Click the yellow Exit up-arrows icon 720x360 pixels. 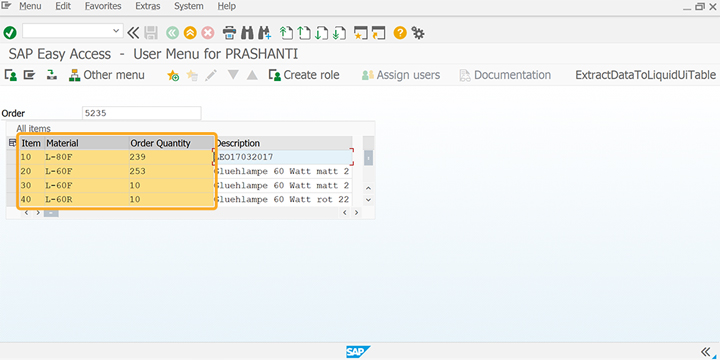tap(190, 33)
